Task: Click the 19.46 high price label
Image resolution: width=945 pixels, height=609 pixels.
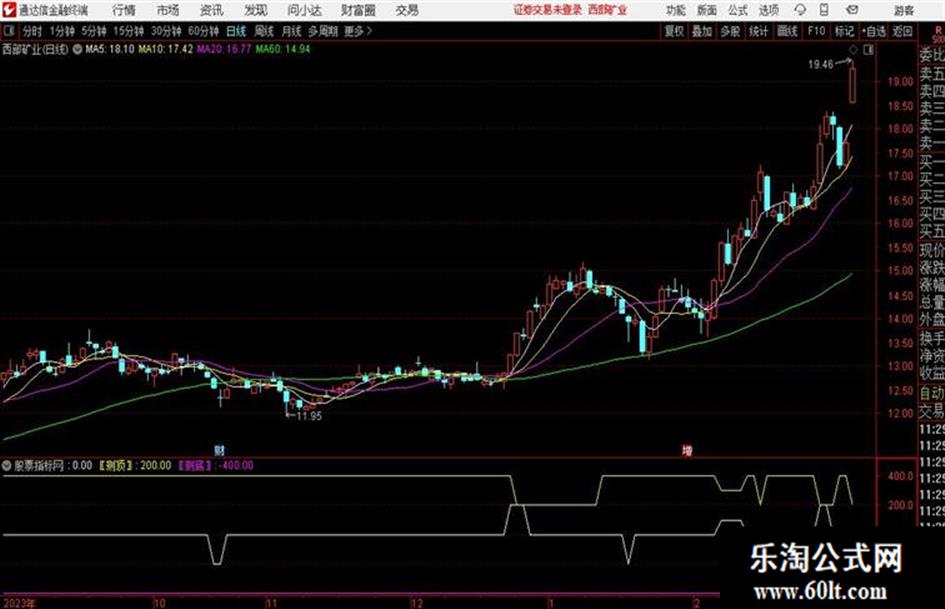Action: (x=820, y=65)
